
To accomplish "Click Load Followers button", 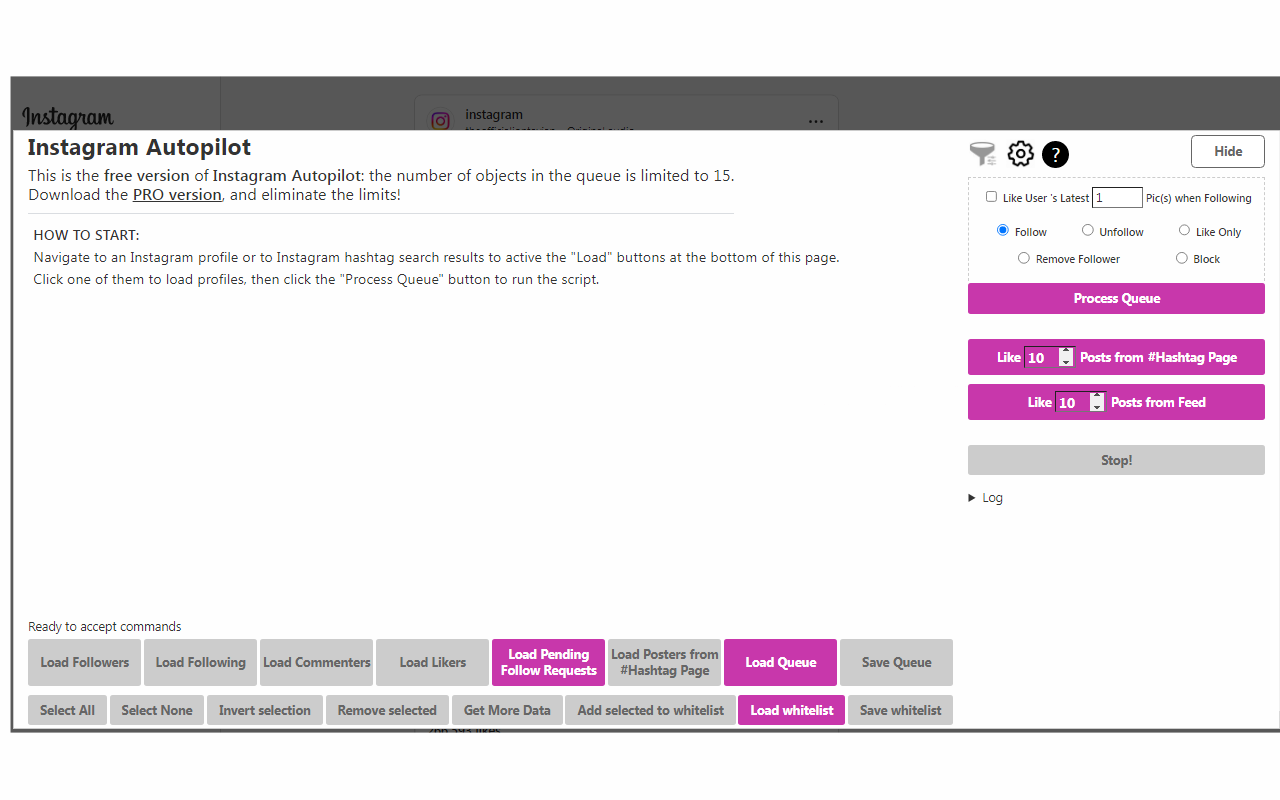I will coord(85,662).
